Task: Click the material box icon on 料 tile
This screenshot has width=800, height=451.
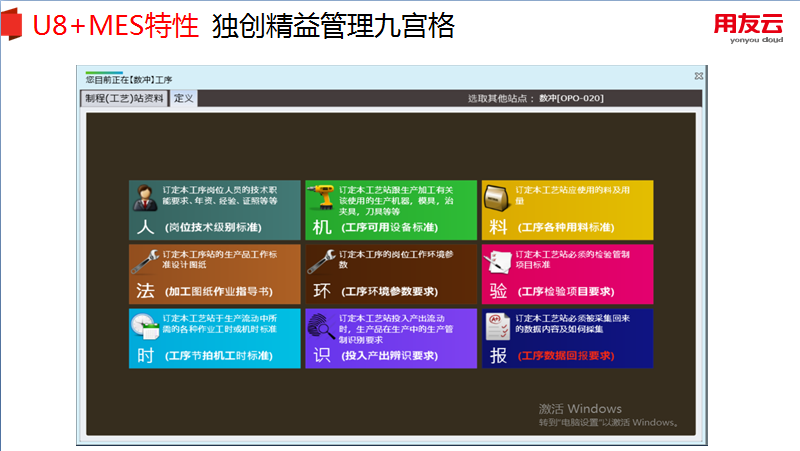Action: coord(497,197)
